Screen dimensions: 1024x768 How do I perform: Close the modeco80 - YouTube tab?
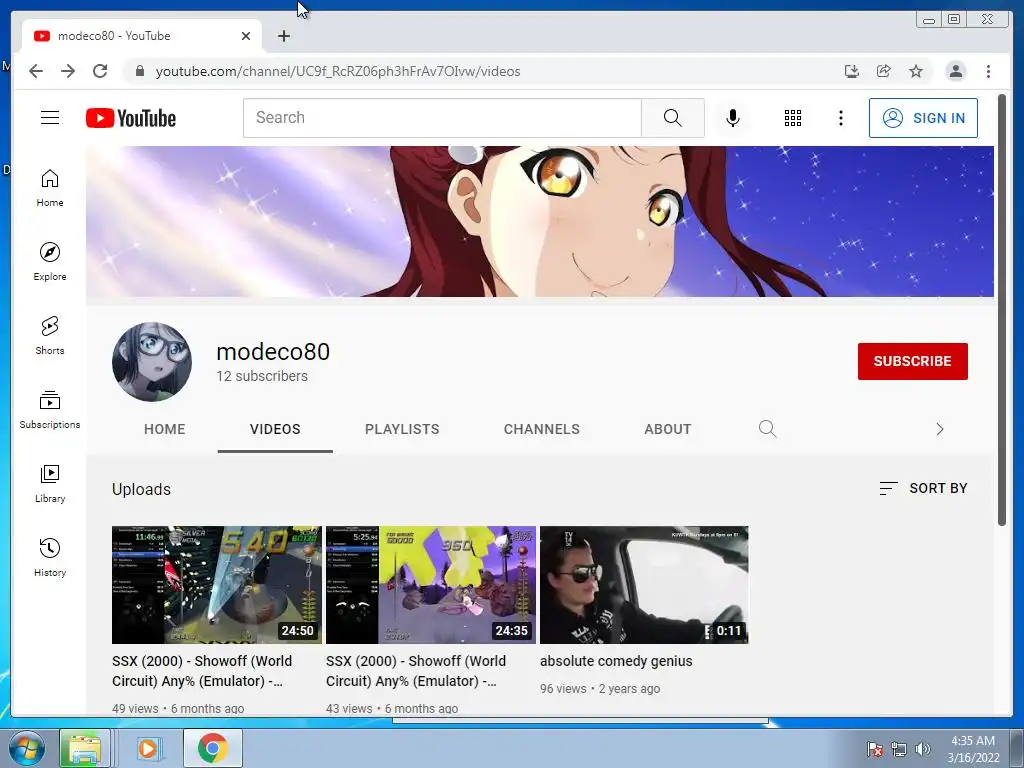(246, 36)
